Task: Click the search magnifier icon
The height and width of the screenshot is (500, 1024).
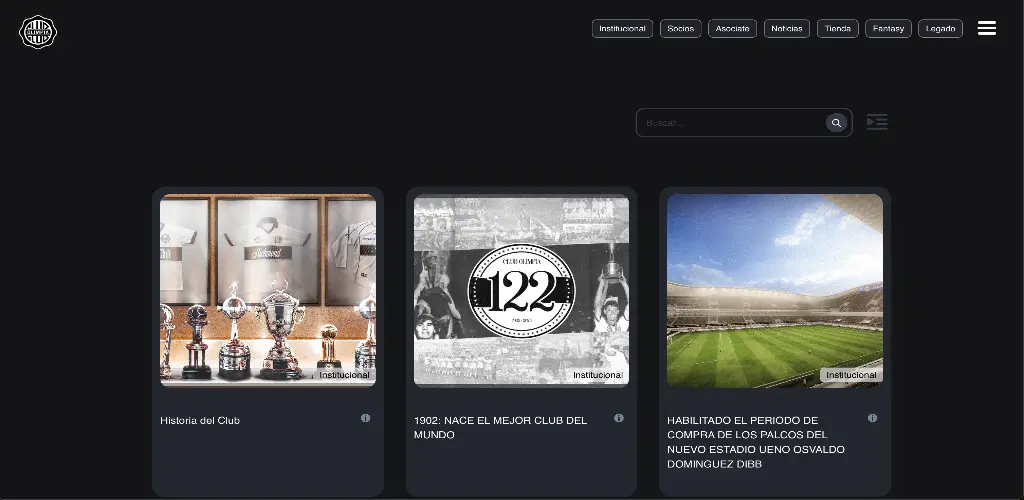Action: point(836,123)
